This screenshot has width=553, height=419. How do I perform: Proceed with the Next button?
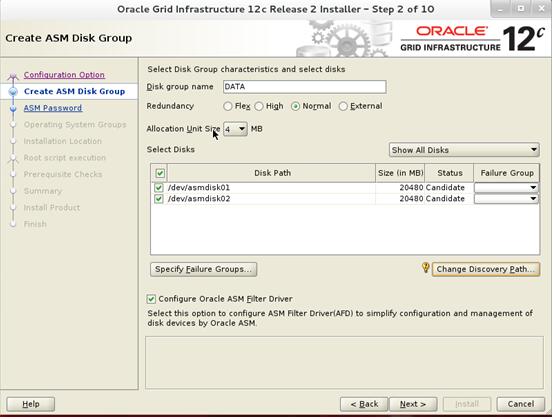(x=413, y=404)
